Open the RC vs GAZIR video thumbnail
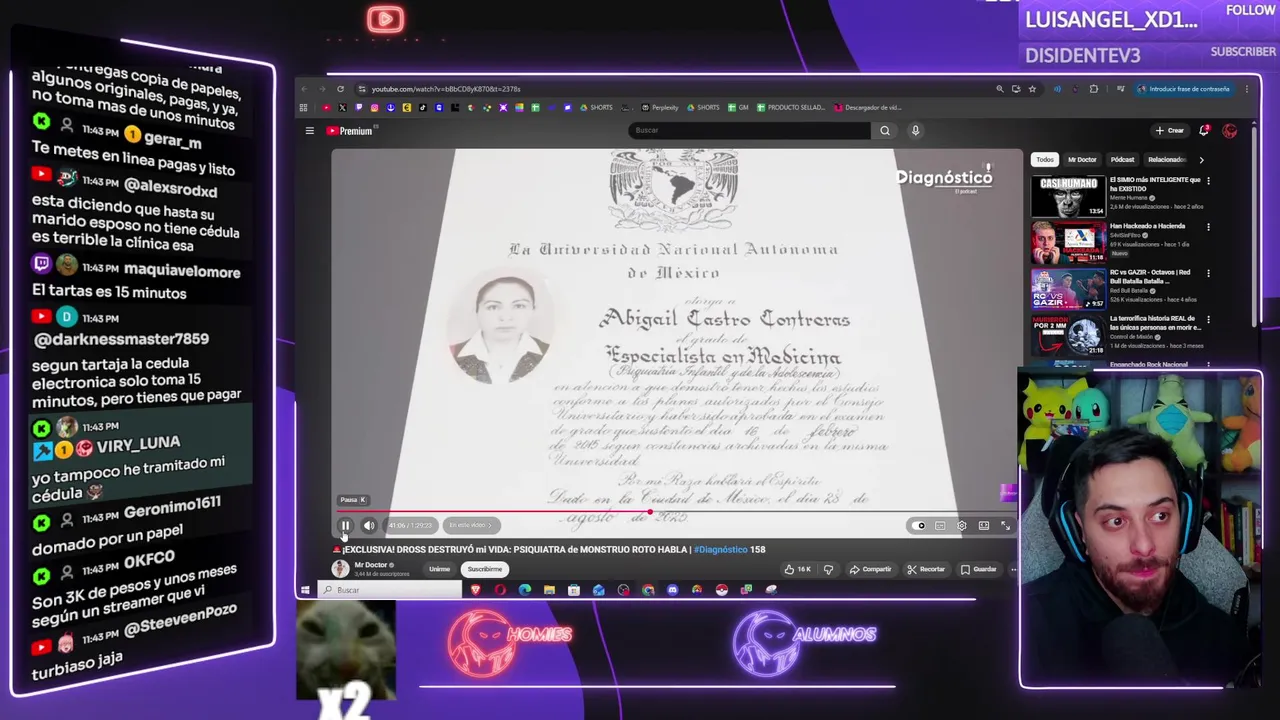The height and width of the screenshot is (720, 1280). point(1068,288)
